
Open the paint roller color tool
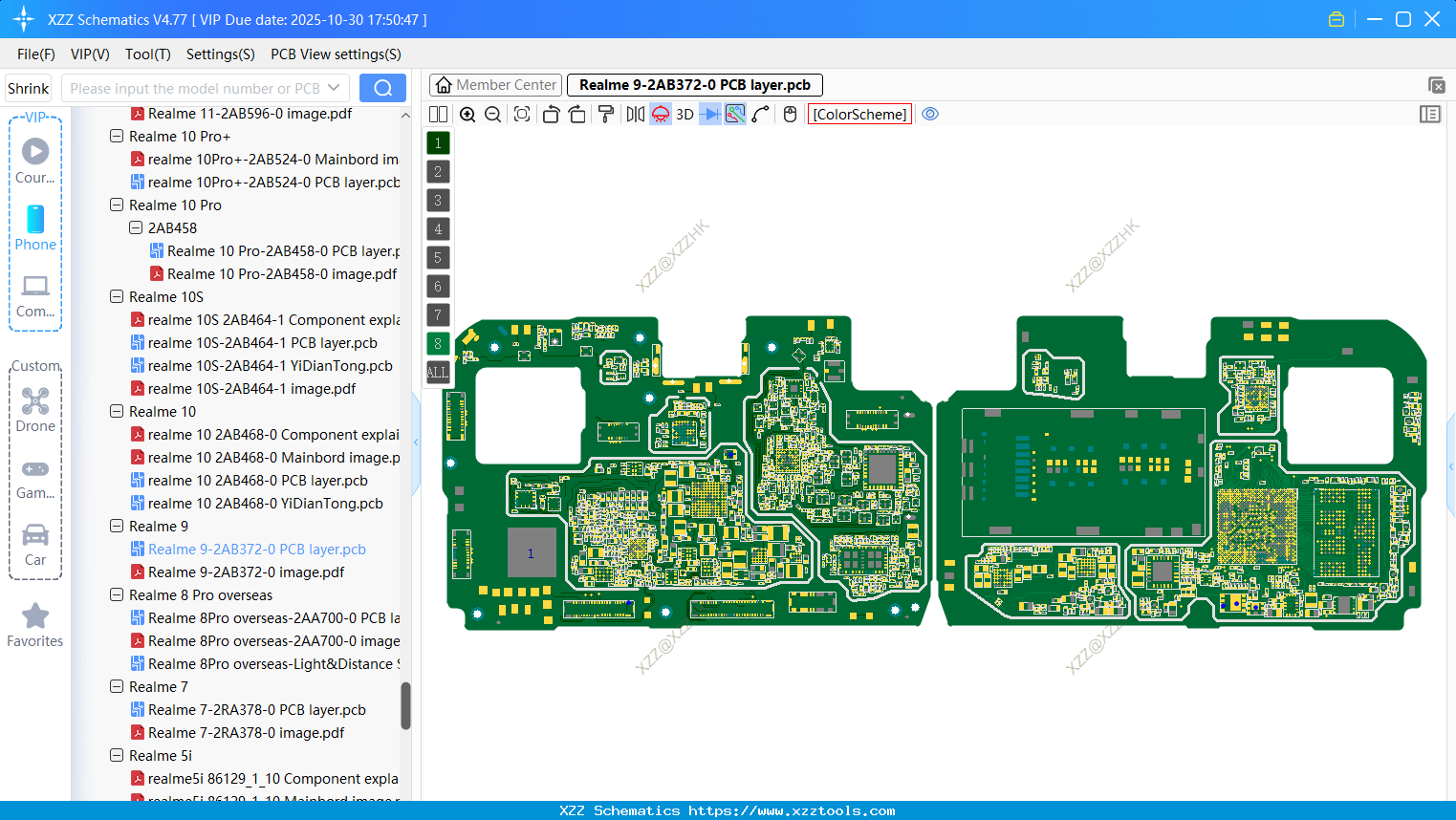click(x=607, y=114)
